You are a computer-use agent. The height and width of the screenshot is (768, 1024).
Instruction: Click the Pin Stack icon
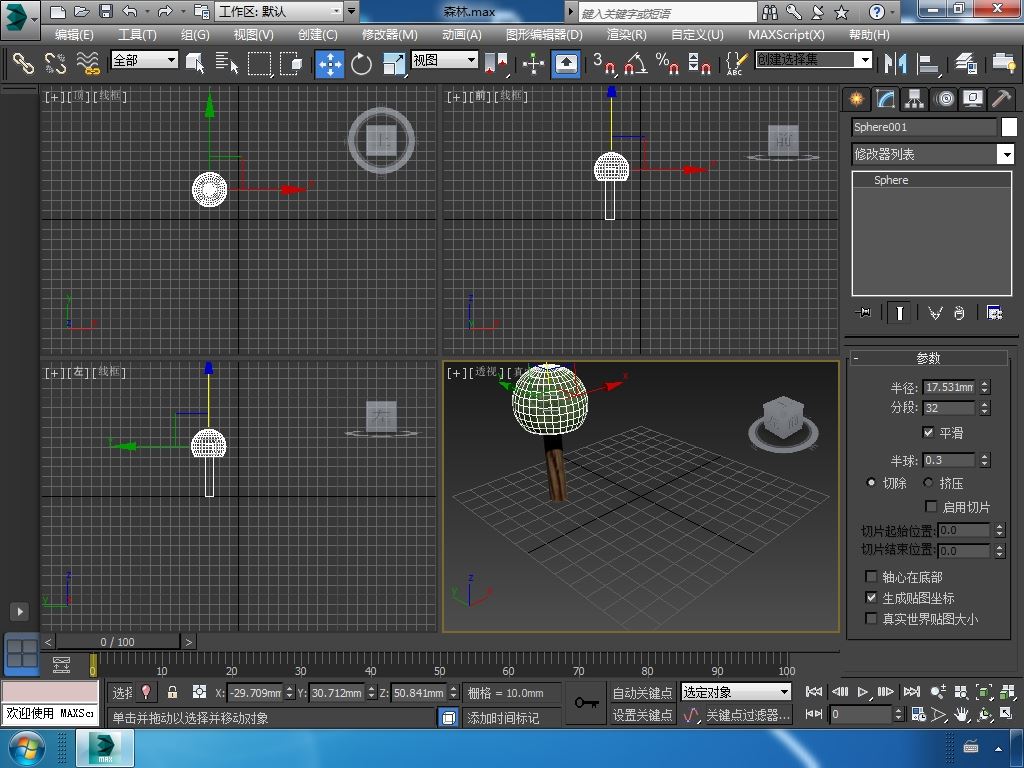tap(863, 313)
